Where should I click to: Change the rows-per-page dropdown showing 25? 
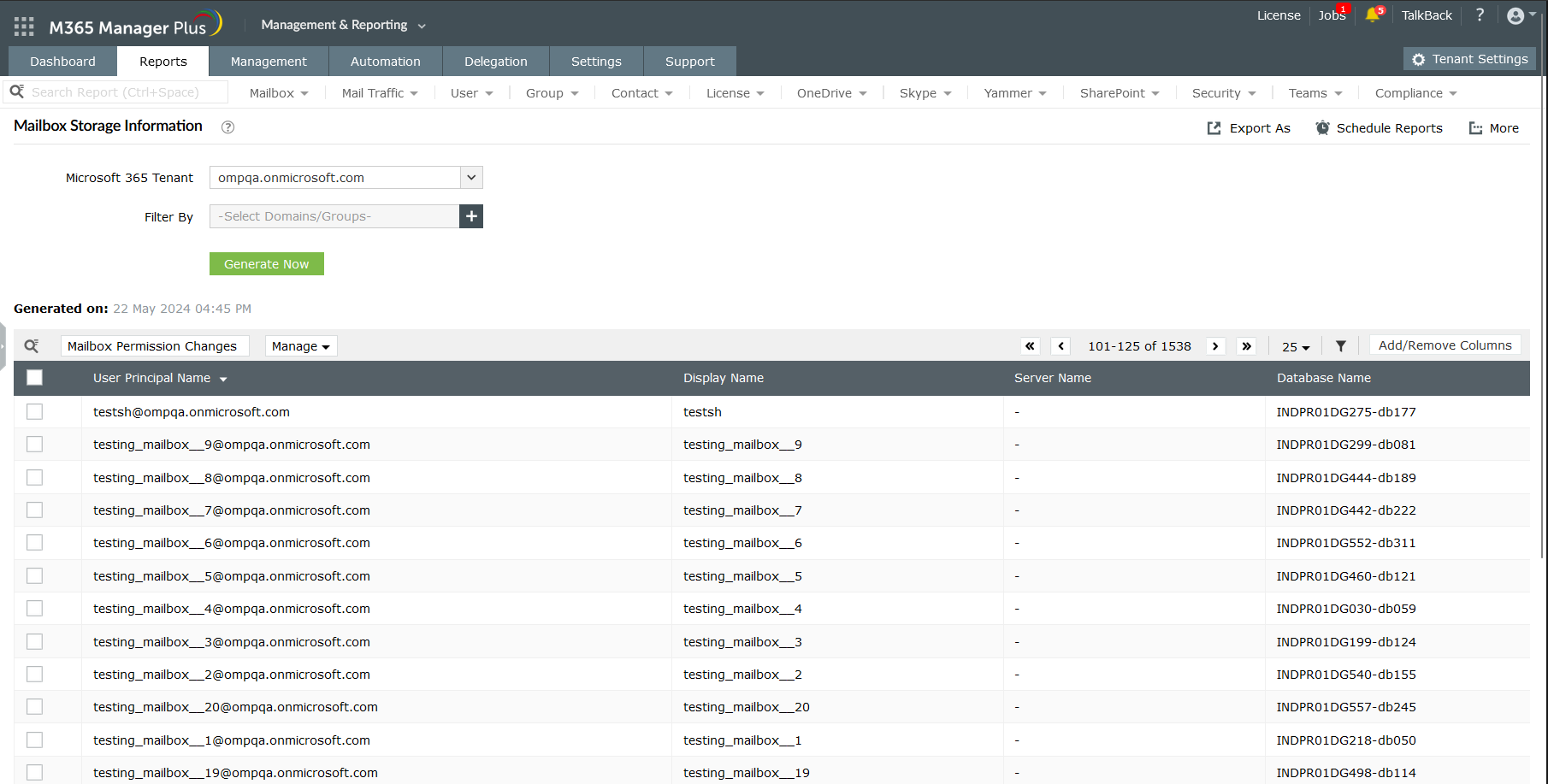click(x=1296, y=347)
